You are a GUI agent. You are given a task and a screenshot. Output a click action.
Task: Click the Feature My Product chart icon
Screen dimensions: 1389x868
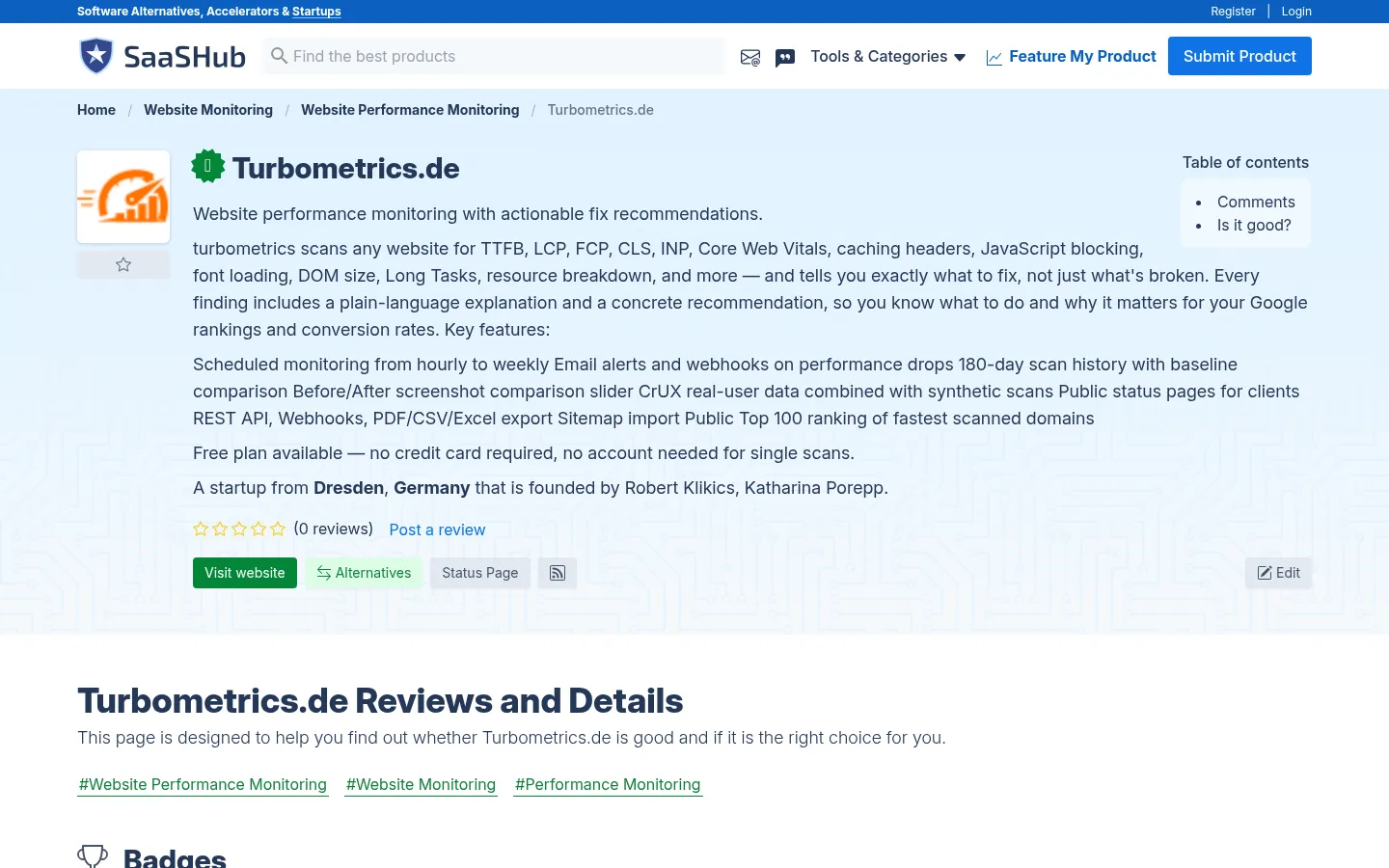pos(994,58)
